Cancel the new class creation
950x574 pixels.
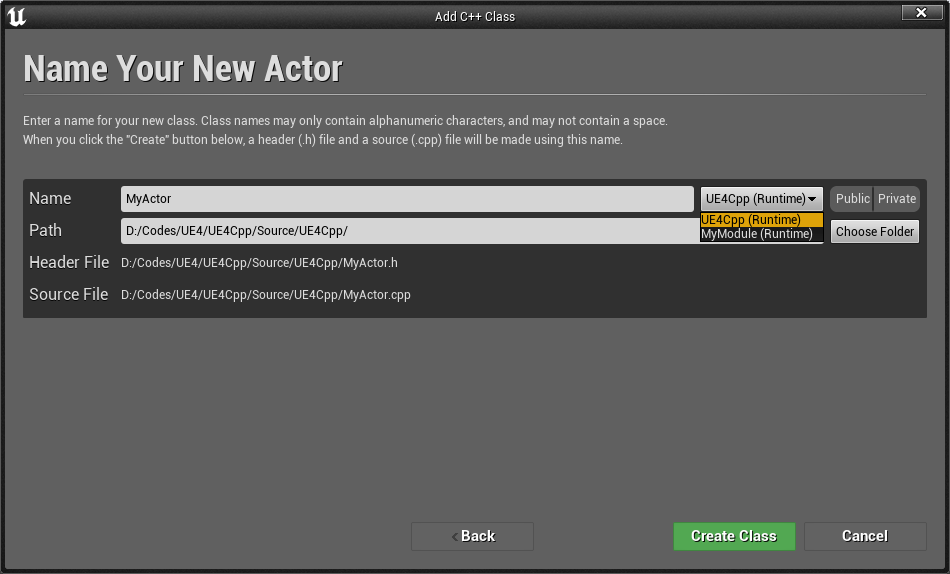click(x=865, y=536)
